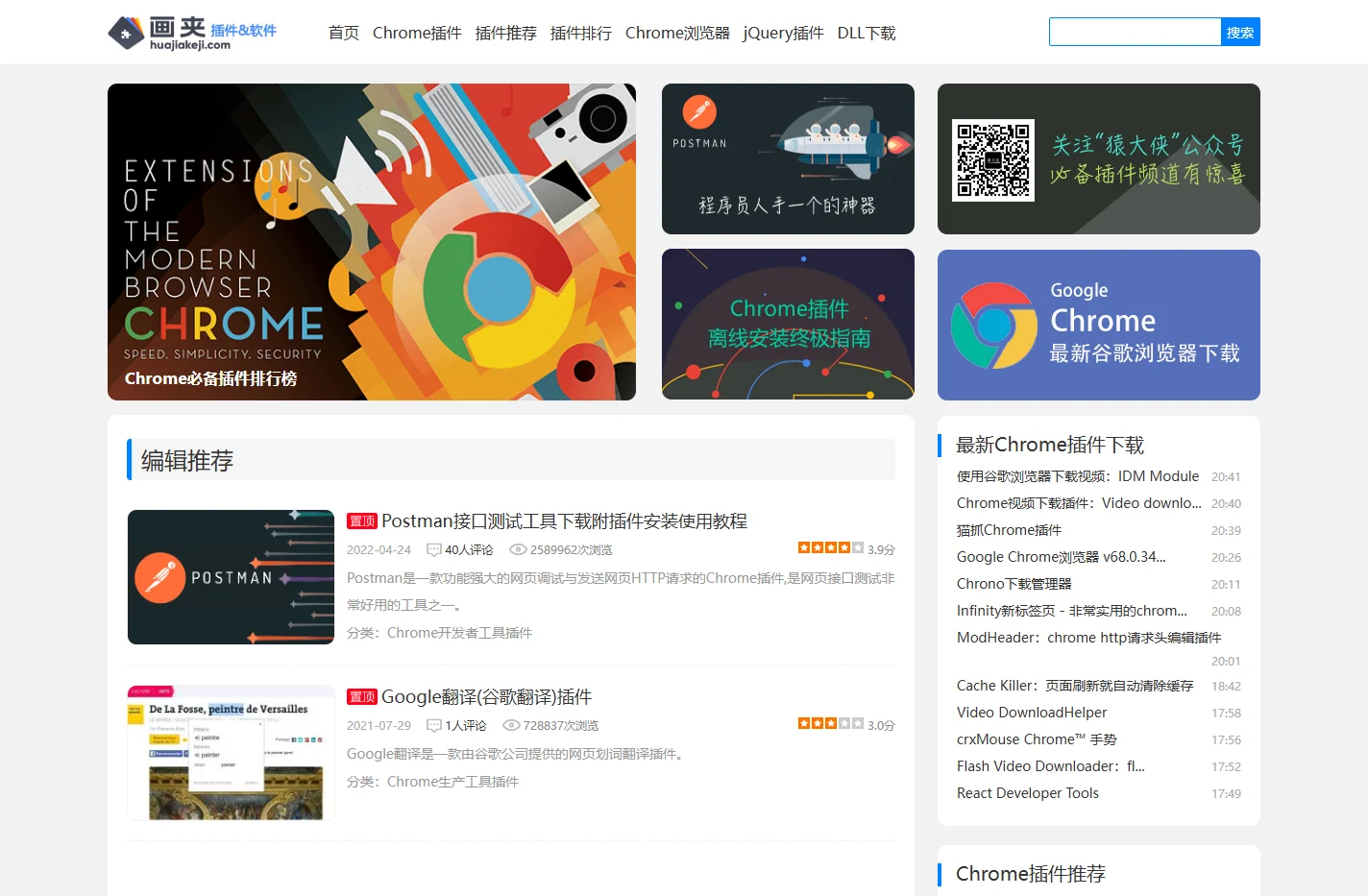Open 使用谷歌浏览器下载视频：IDM Module link

[1078, 476]
